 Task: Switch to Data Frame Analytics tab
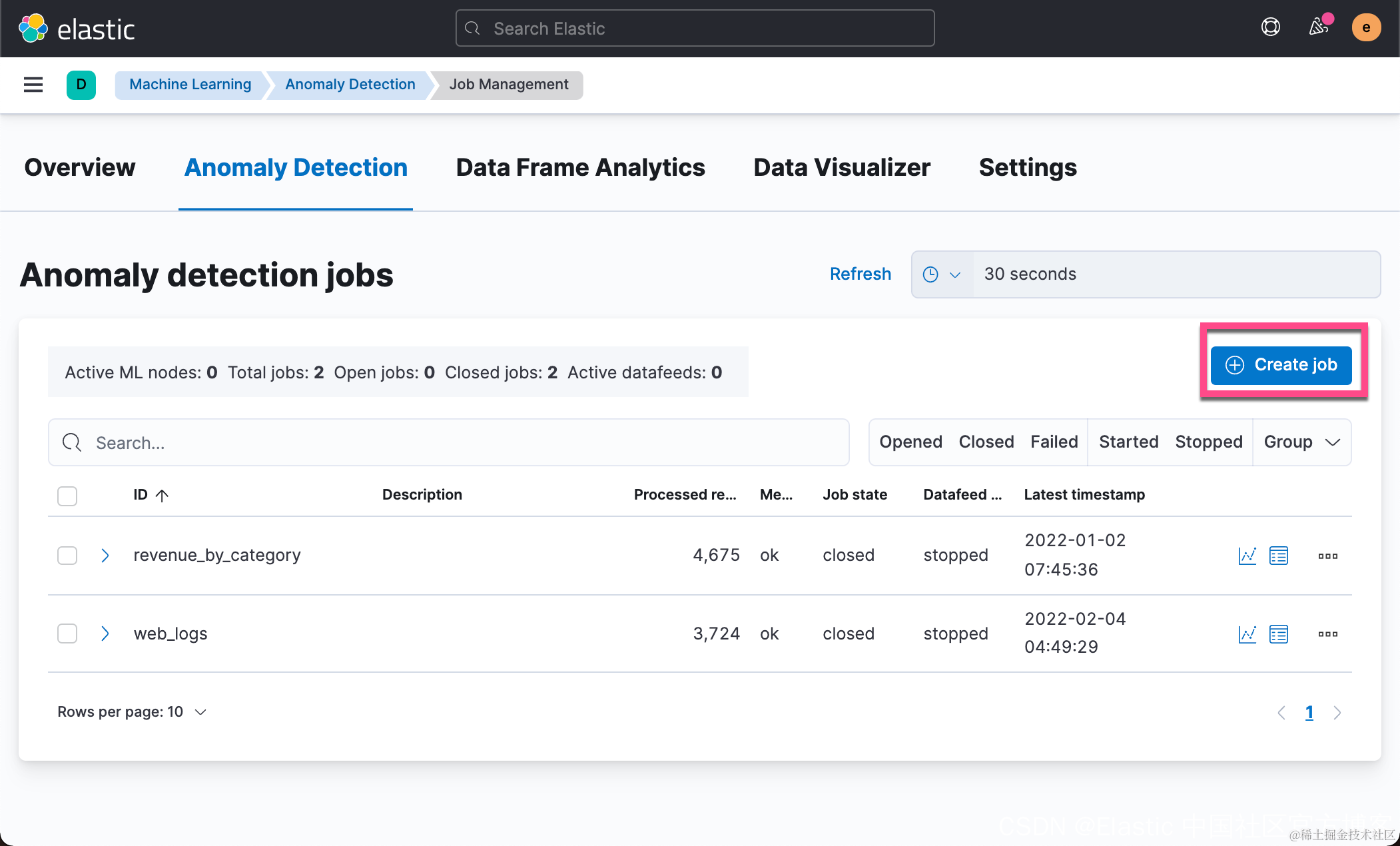[580, 168]
